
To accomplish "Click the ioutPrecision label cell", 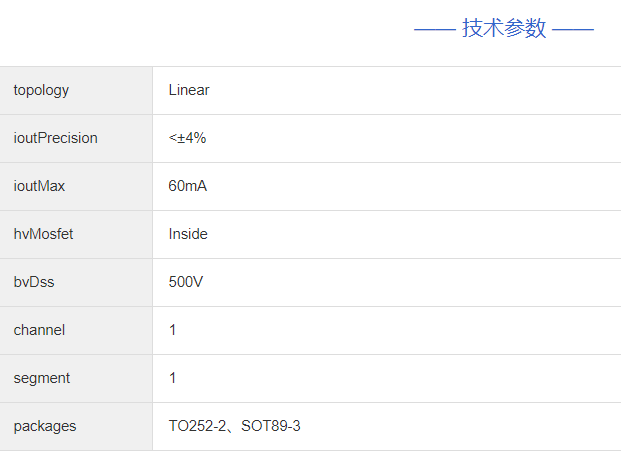I will (55, 138).
